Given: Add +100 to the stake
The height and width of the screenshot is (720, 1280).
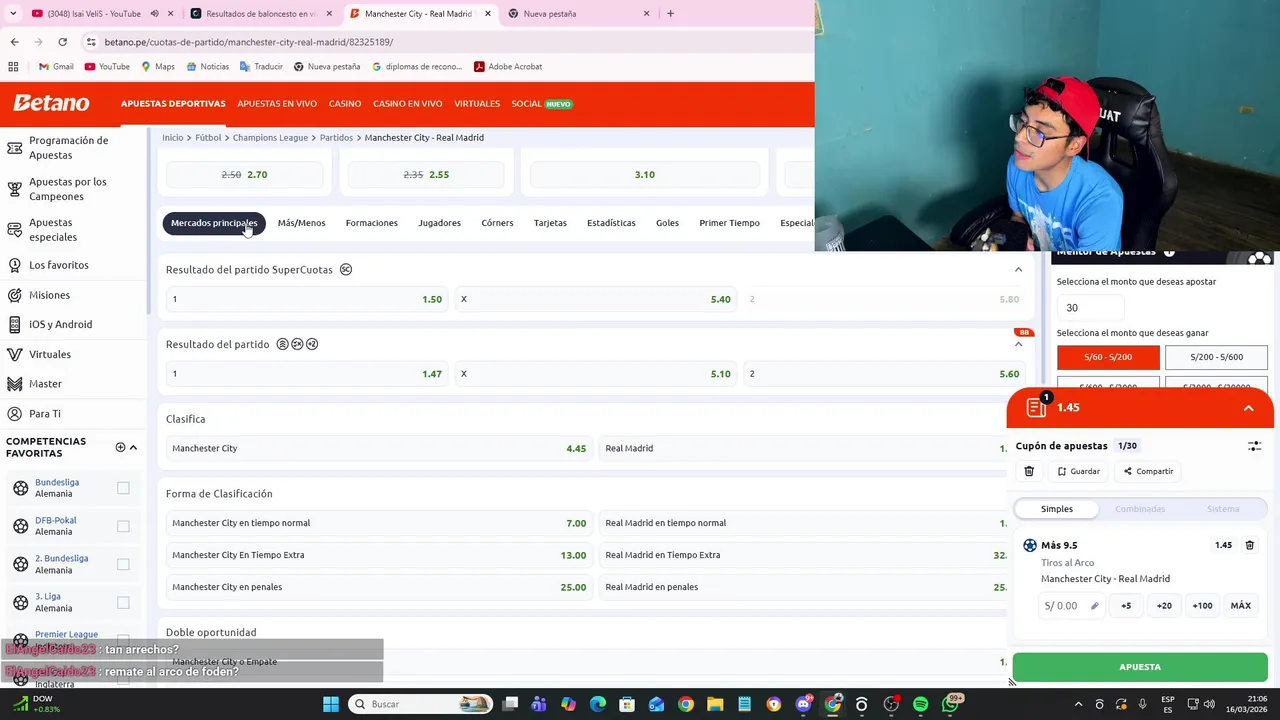Looking at the screenshot, I should pos(1202,606).
